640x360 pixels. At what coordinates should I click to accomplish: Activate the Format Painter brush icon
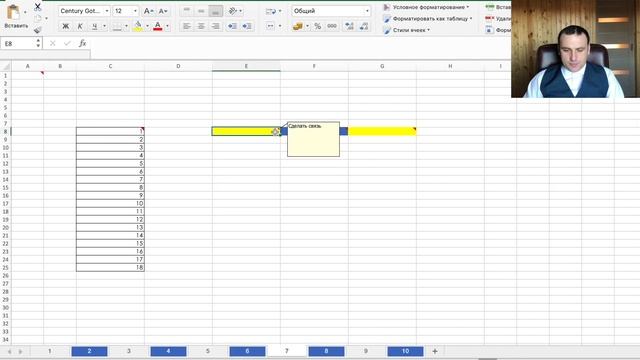click(x=38, y=29)
